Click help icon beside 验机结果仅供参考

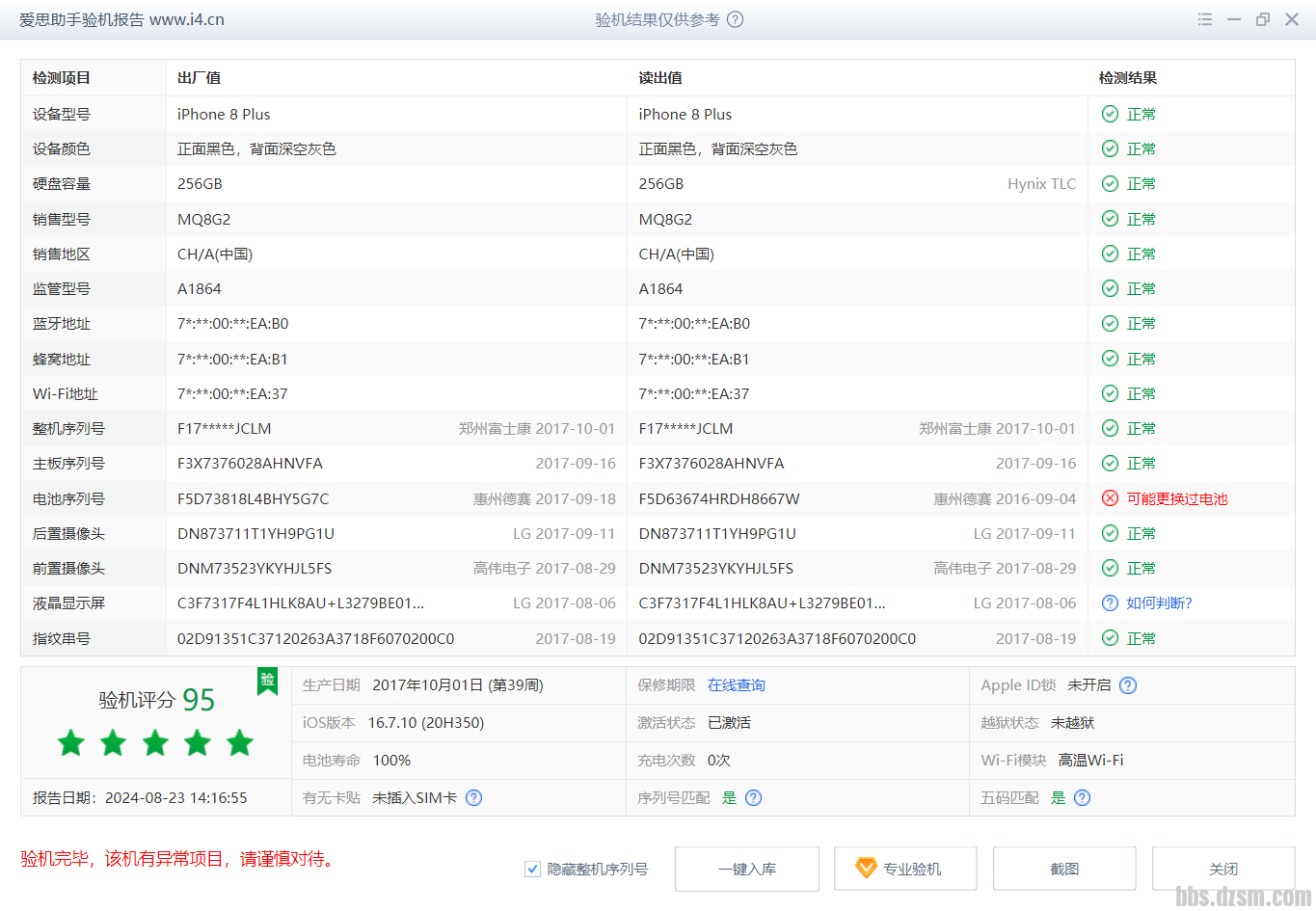735,19
